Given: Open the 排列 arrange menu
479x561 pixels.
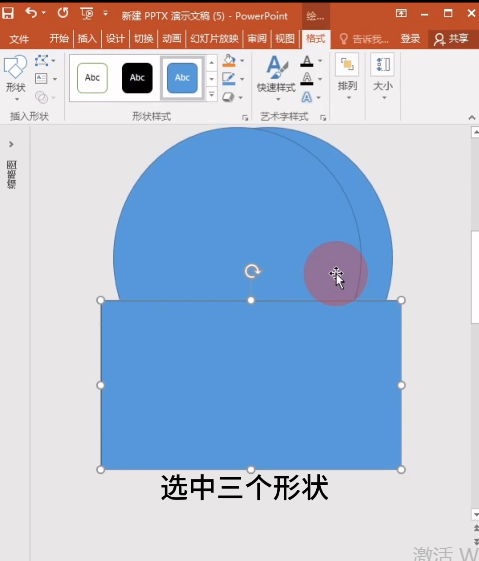Looking at the screenshot, I should [x=347, y=77].
